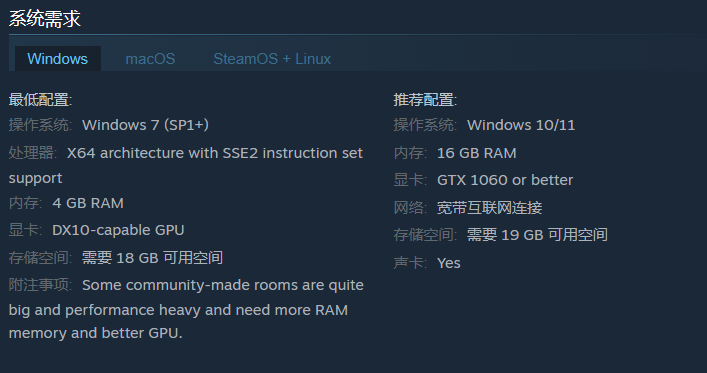This screenshot has height=373, width=707.
Task: Switch to the macOS tab
Action: point(150,59)
